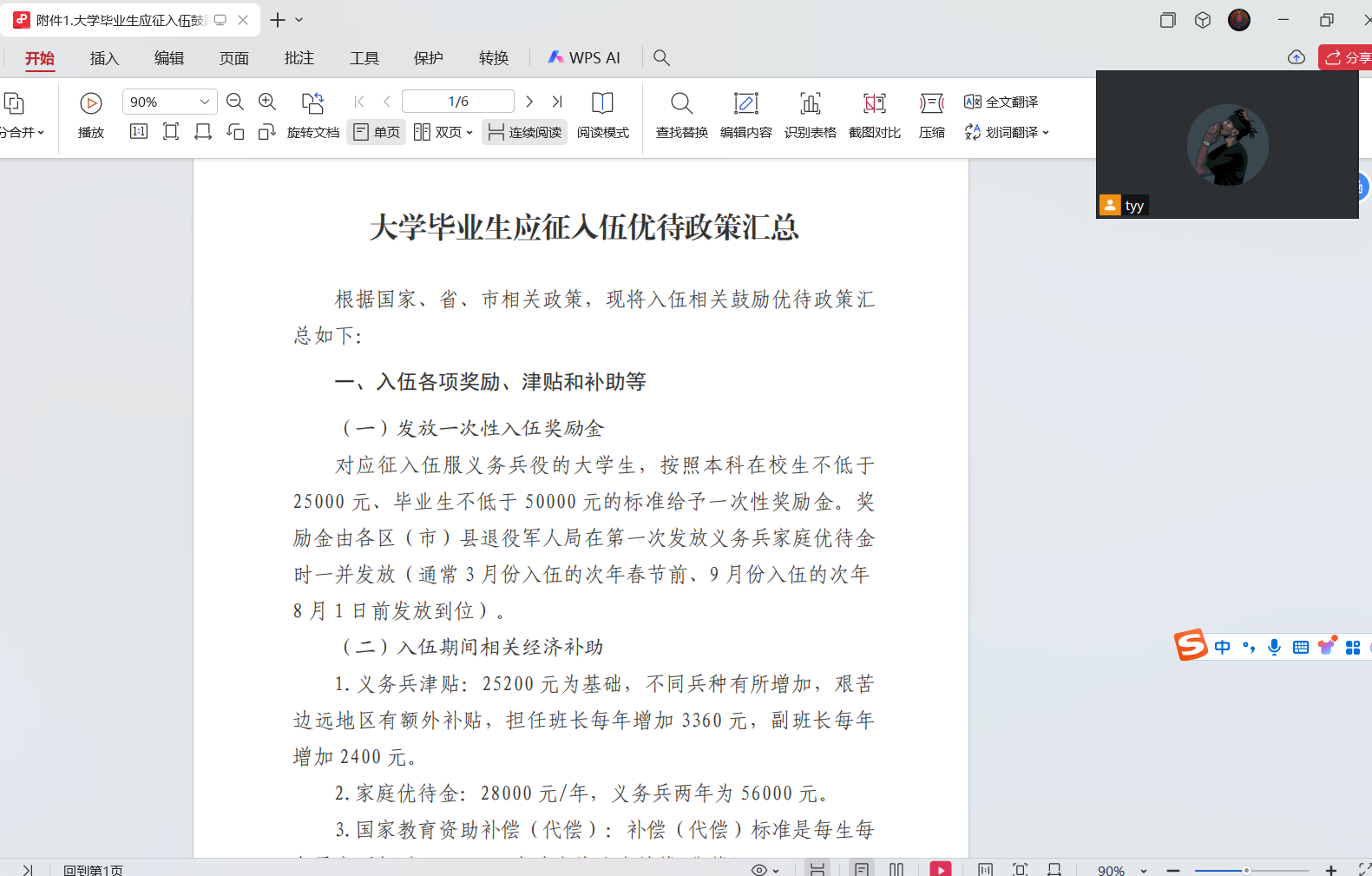Toggle status bar double page view icon

pos(896,869)
